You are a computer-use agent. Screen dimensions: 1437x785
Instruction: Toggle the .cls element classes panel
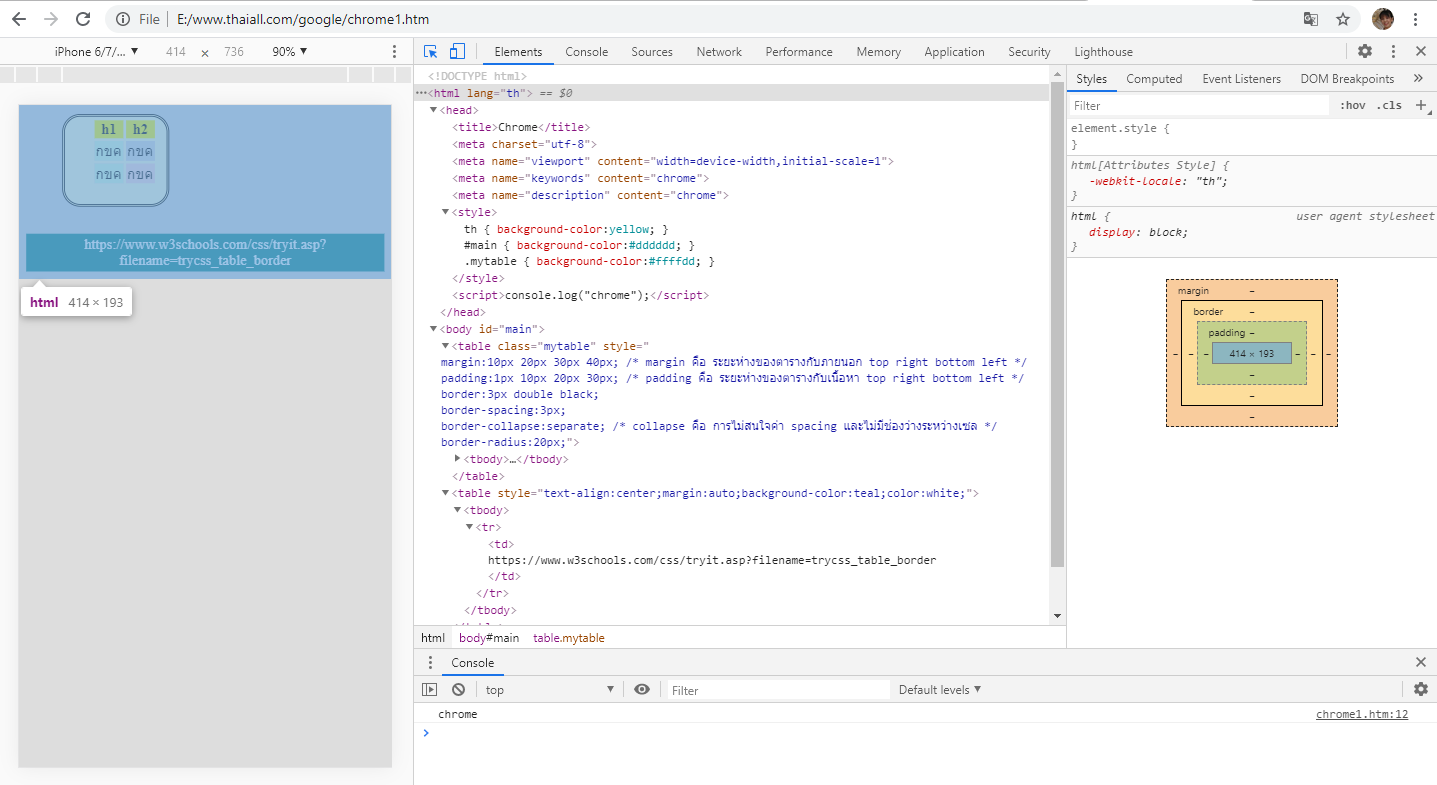coord(1389,106)
